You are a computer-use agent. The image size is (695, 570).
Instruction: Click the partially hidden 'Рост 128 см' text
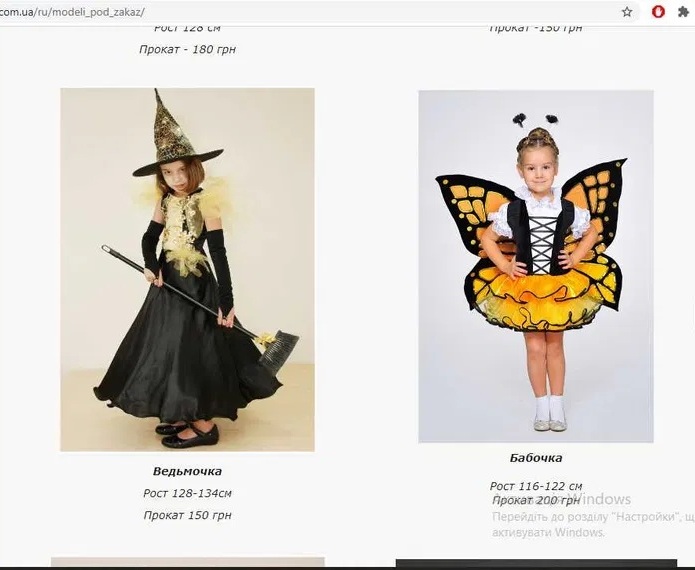pos(187,28)
